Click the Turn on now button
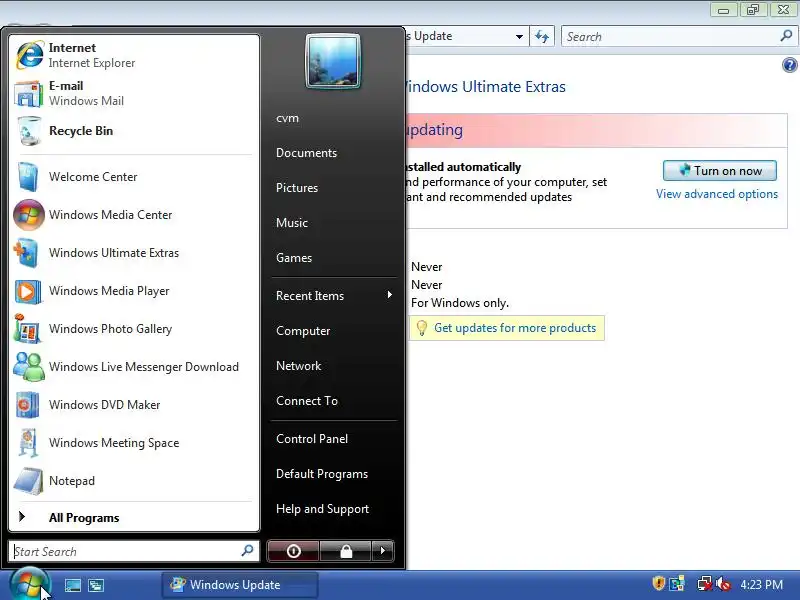The image size is (800, 600). tap(719, 170)
